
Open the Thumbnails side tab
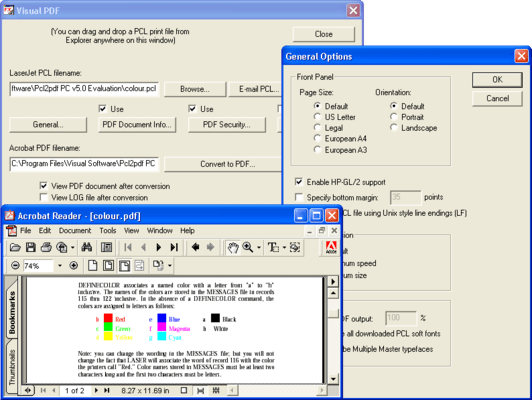tap(12, 367)
